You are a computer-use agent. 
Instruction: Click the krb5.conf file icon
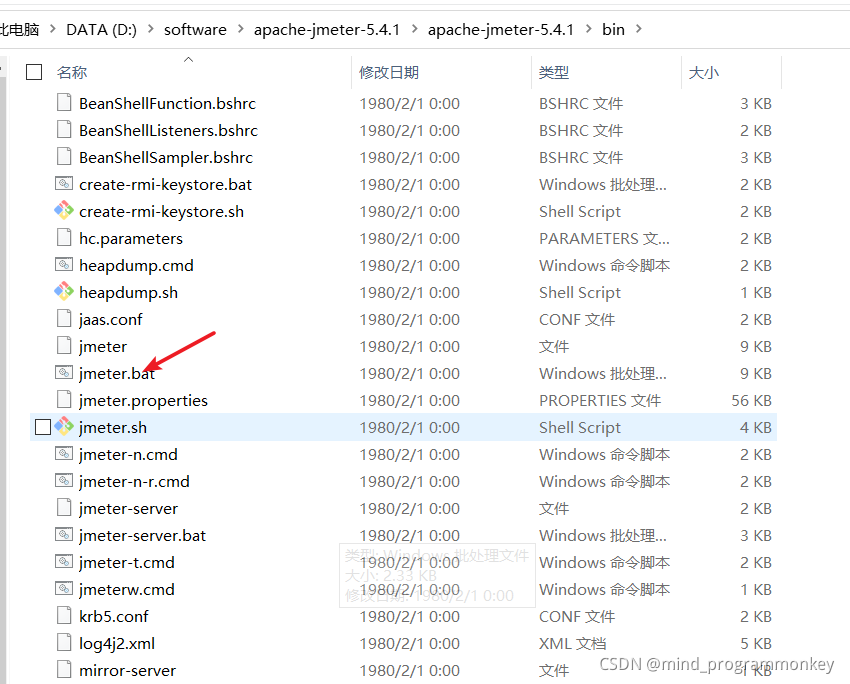(64, 616)
